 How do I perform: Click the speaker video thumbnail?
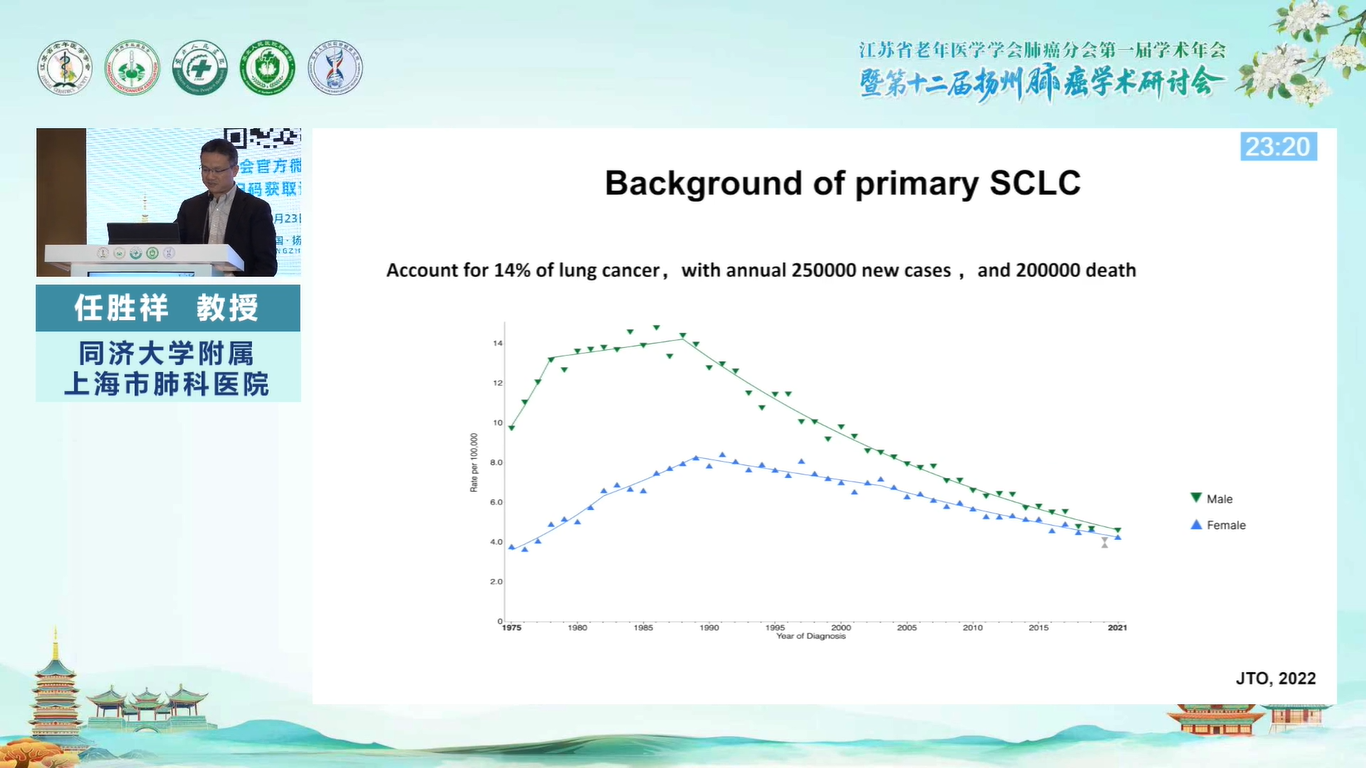(168, 202)
